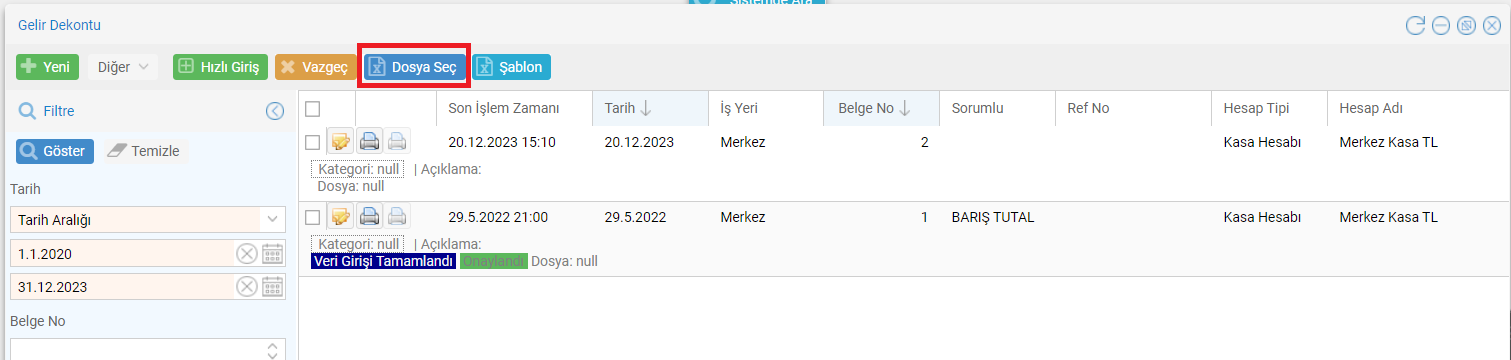The image size is (1511, 360).
Task: Open the calendar picker next to 1.1.2020
Action: point(273,254)
